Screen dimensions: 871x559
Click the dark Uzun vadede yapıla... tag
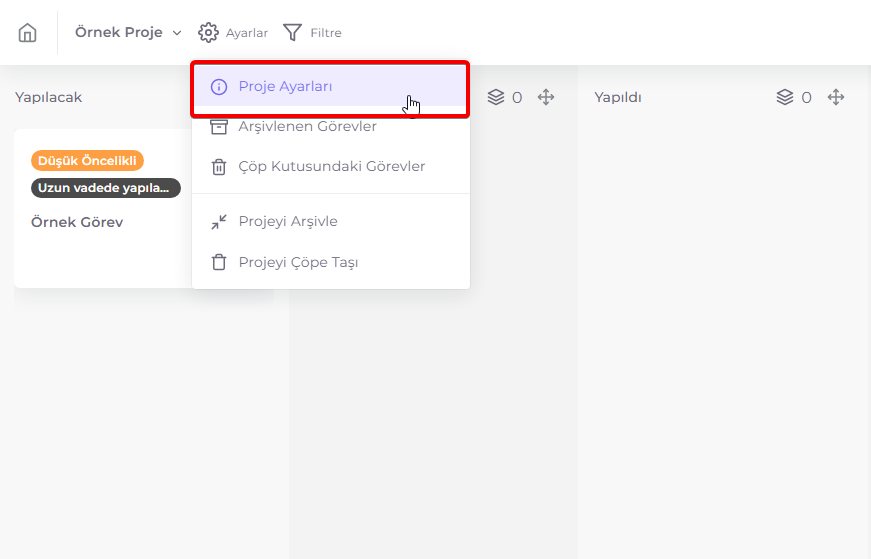106,188
